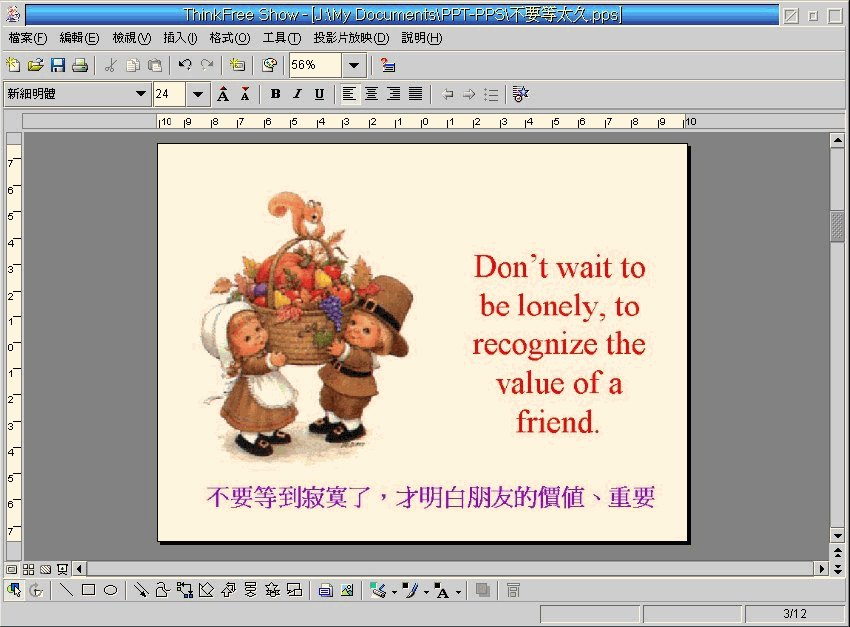Insert a picture from drawing toolbar
This screenshot has width=850, height=627.
coord(347,590)
